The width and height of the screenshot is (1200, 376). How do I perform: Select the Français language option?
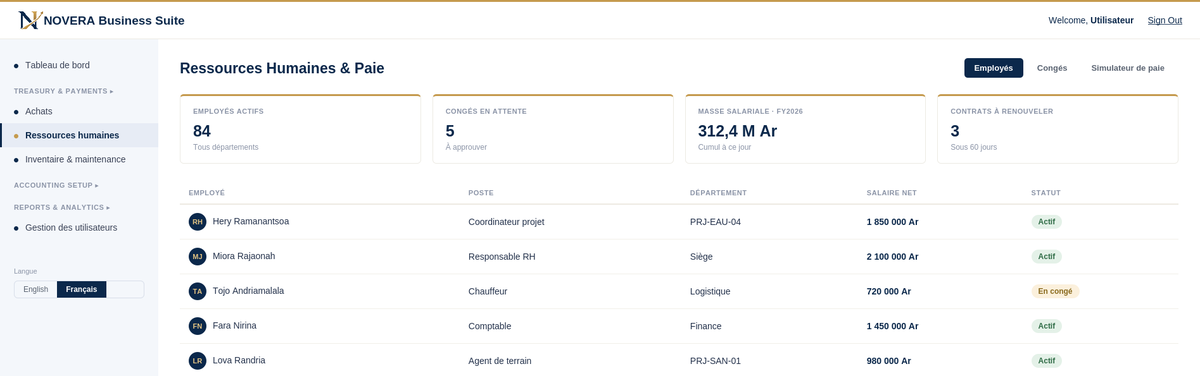pyautogui.click(x=81, y=289)
